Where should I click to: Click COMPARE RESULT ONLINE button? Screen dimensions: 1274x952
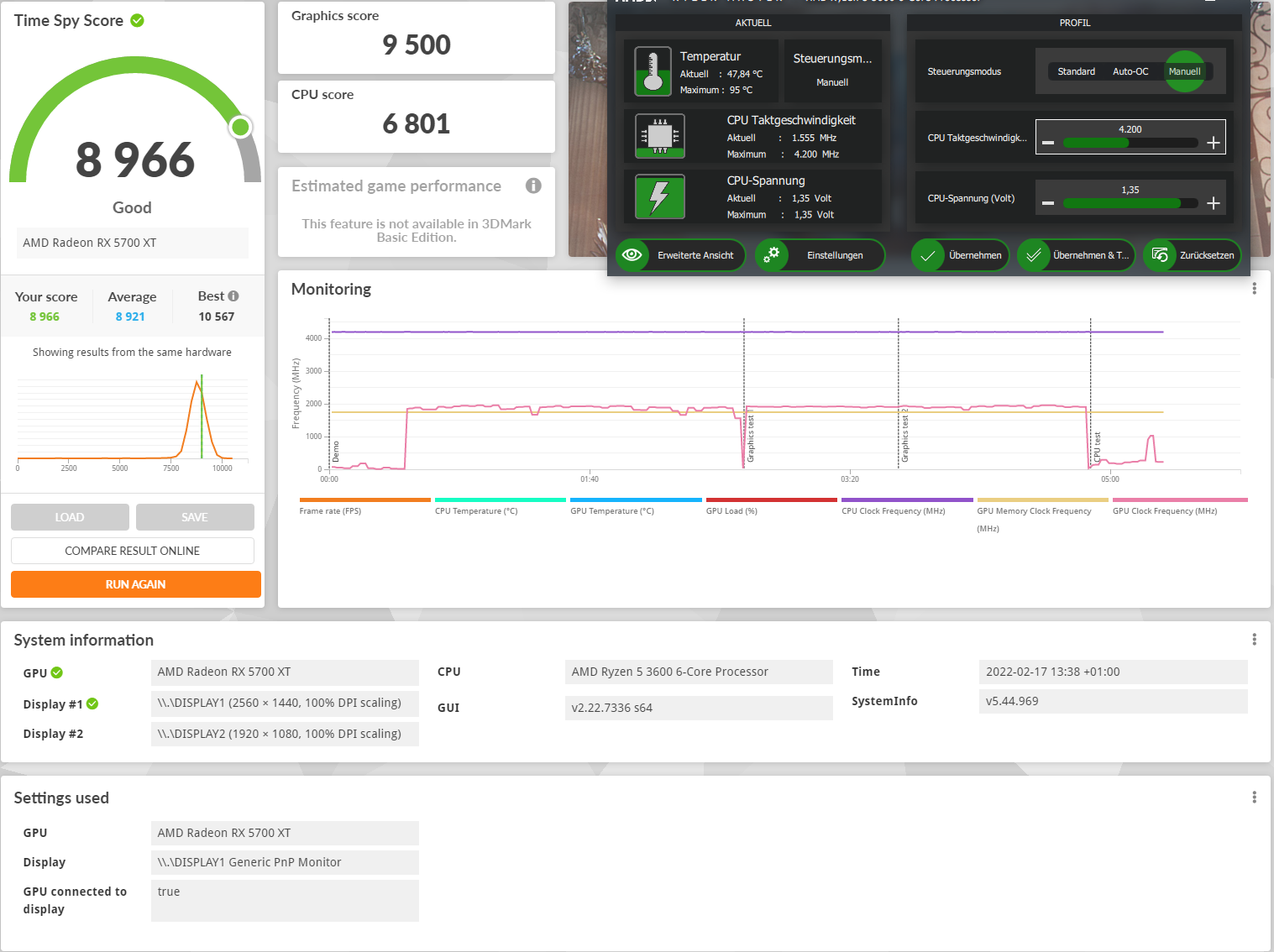(133, 551)
